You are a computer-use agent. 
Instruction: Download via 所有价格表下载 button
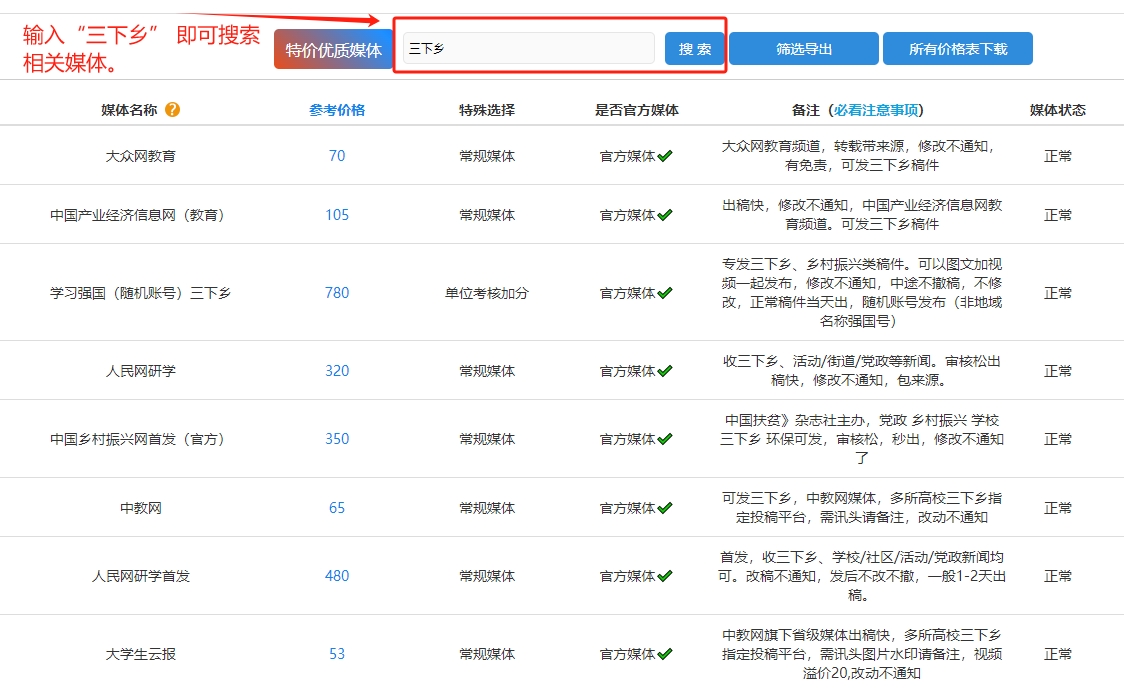point(958,49)
